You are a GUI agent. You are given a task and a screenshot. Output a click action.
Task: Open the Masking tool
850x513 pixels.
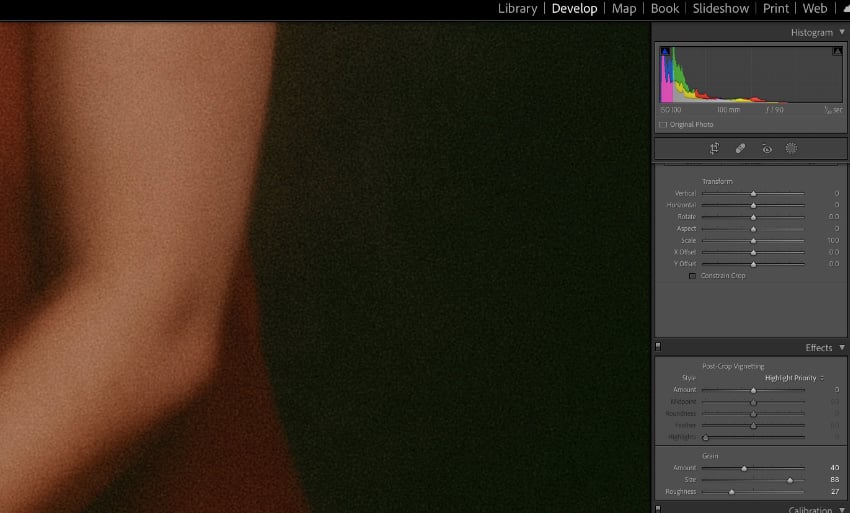click(791, 148)
